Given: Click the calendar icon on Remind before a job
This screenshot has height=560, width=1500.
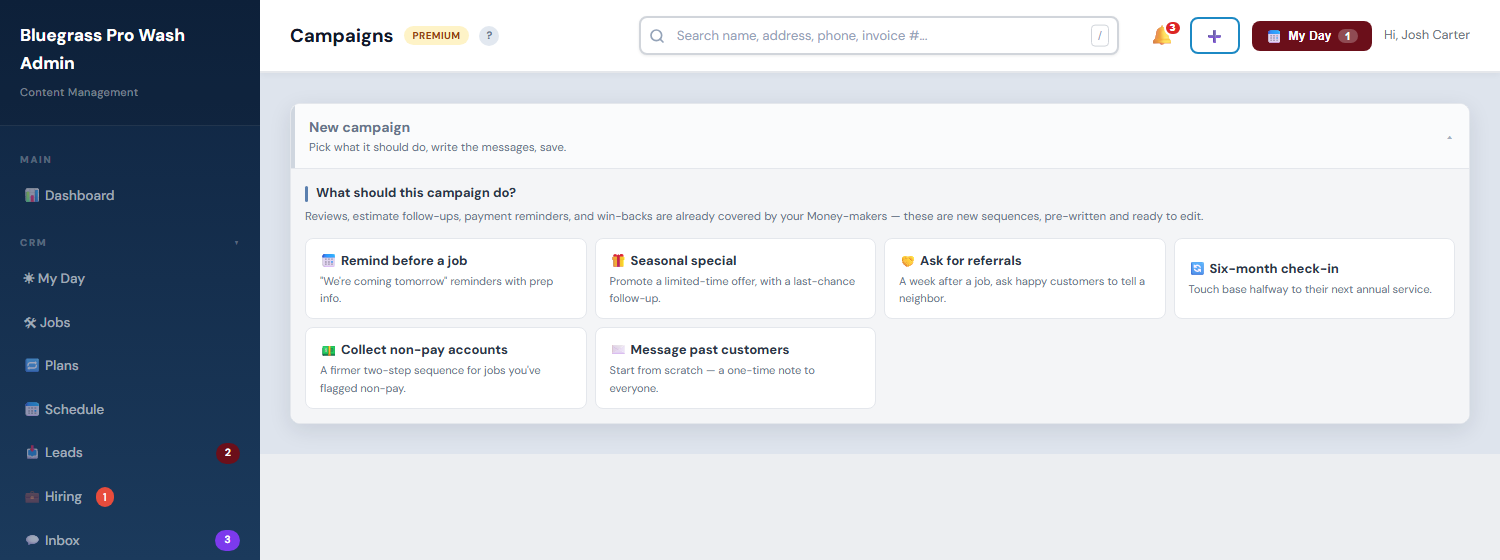Looking at the screenshot, I should coord(328,261).
